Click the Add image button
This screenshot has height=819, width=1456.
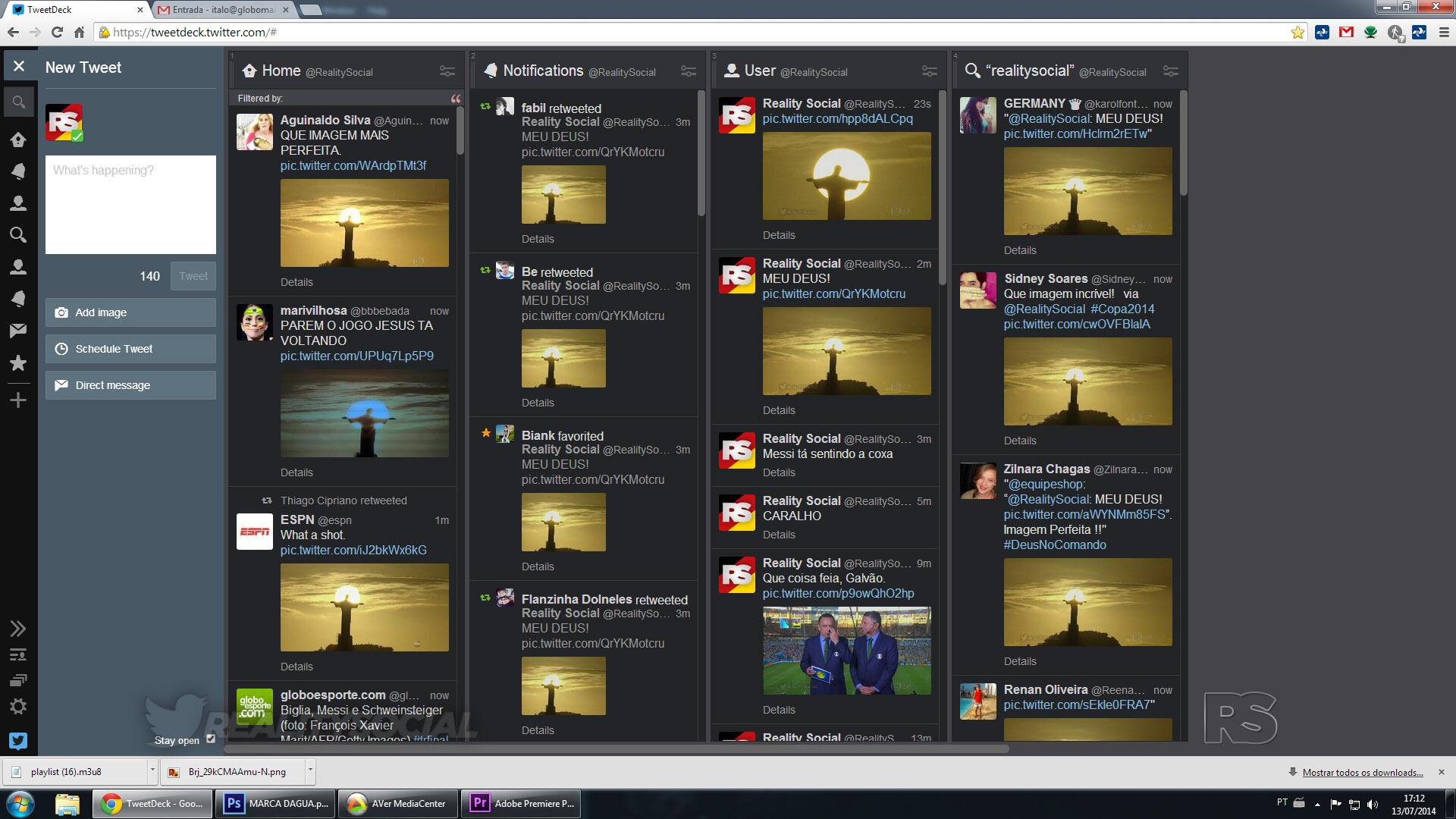click(130, 312)
